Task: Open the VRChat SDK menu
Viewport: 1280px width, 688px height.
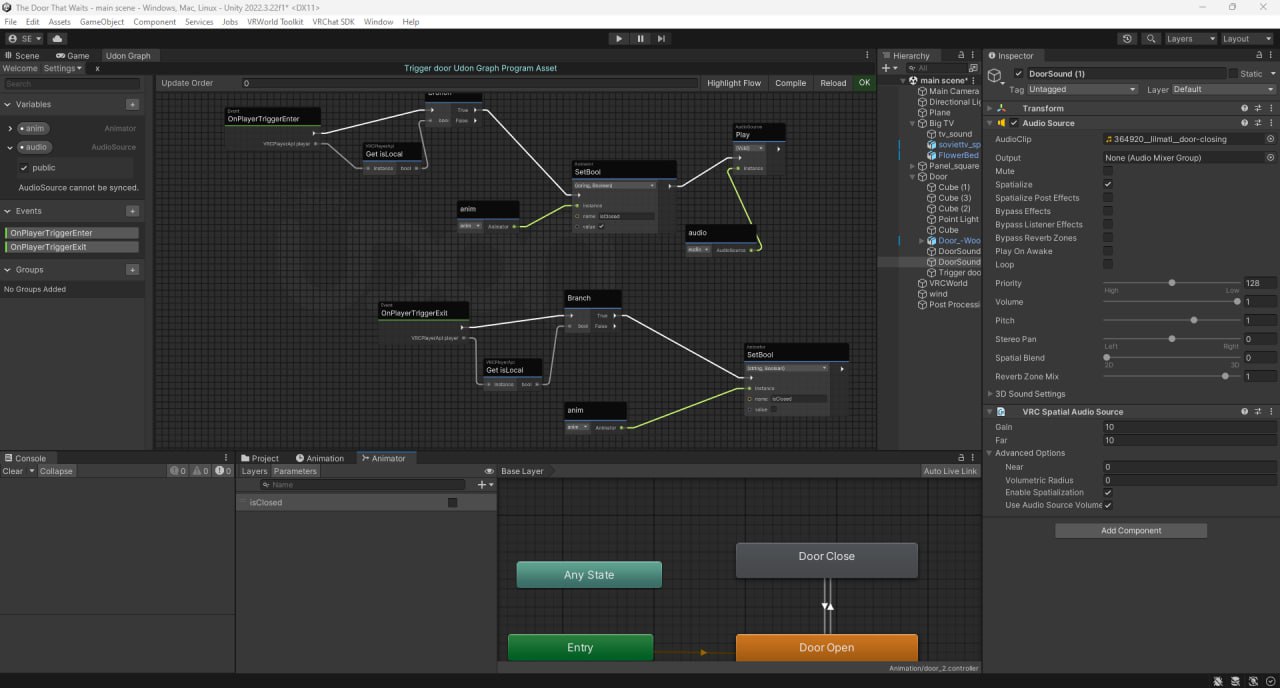Action: coord(333,21)
